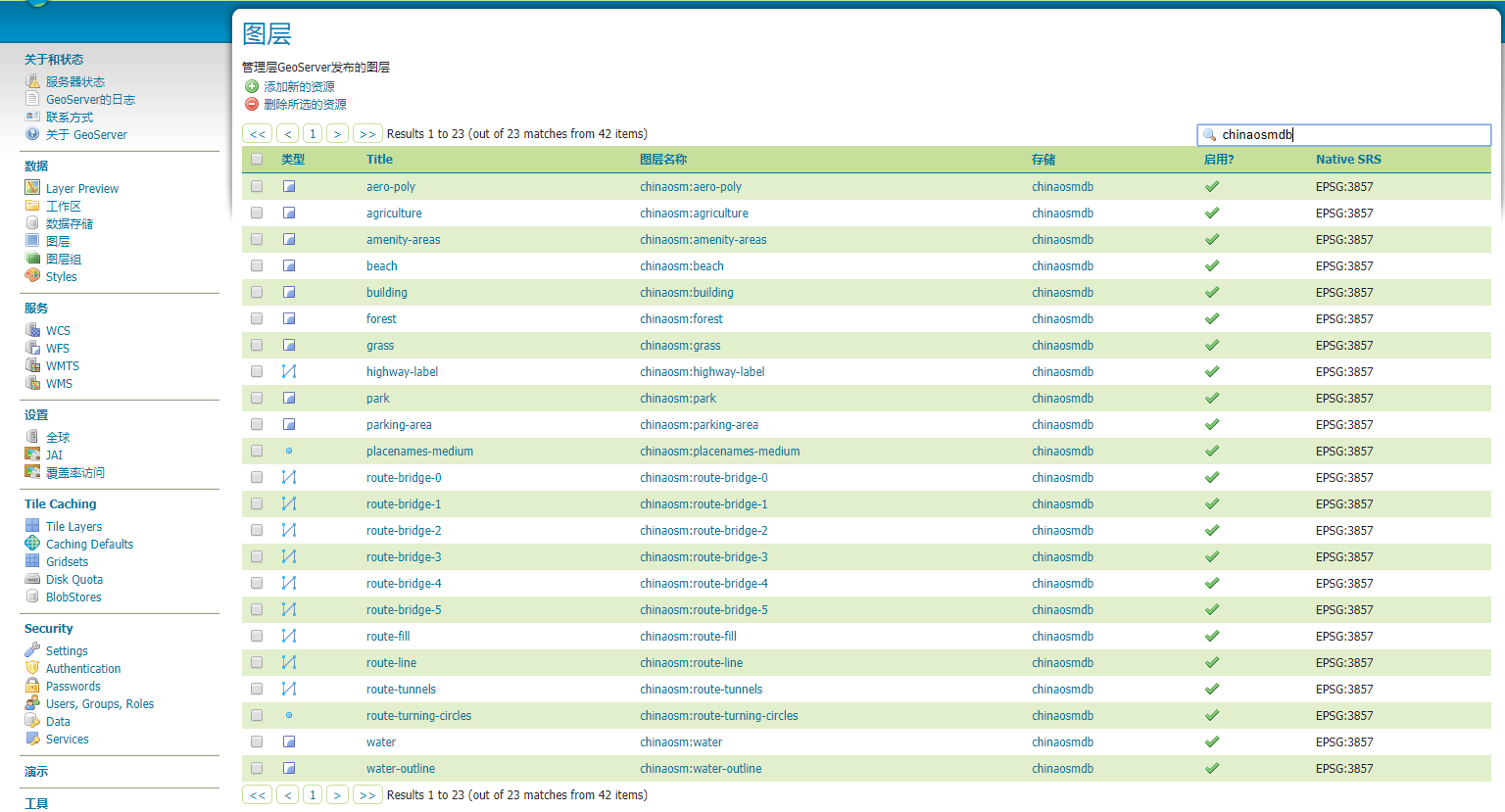
Task: Click the layer search input field
Action: click(x=1344, y=134)
